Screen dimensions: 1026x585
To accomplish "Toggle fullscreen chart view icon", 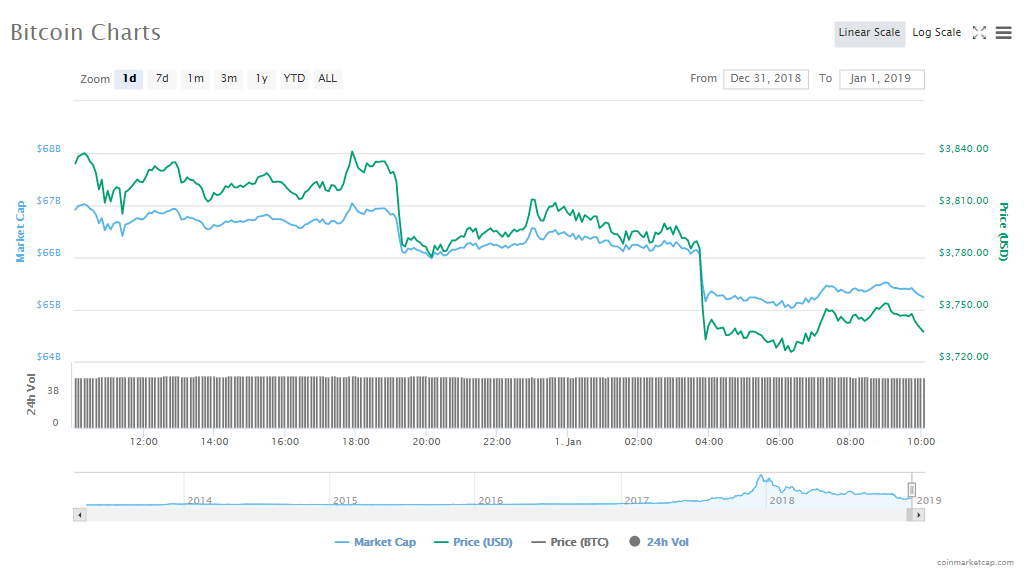I will [x=979, y=33].
